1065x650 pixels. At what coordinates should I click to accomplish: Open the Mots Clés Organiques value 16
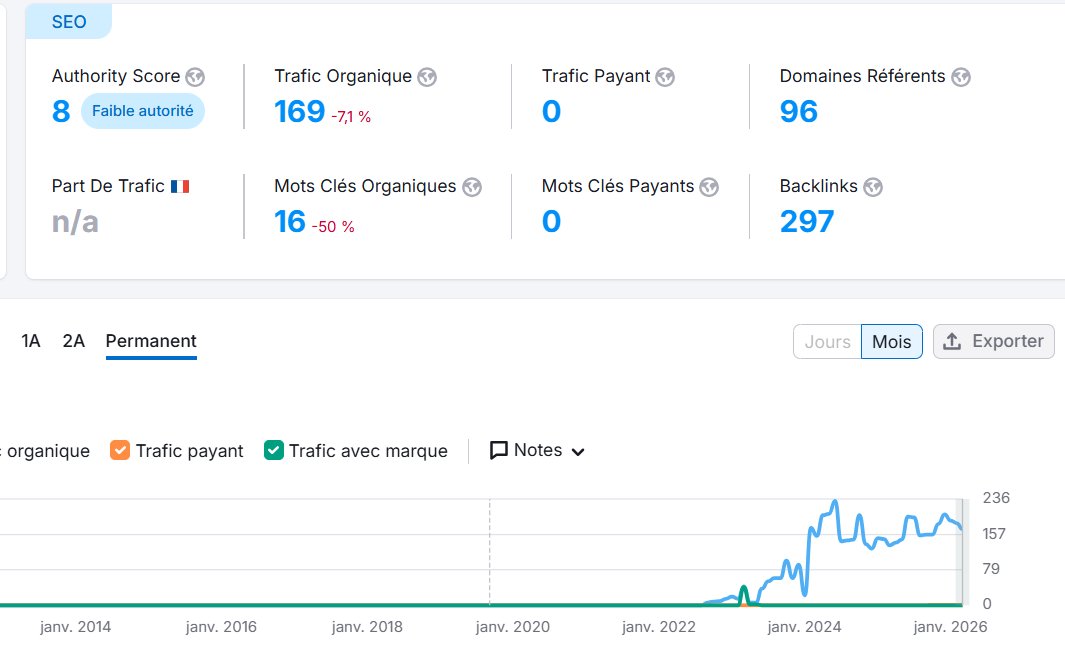tap(290, 221)
